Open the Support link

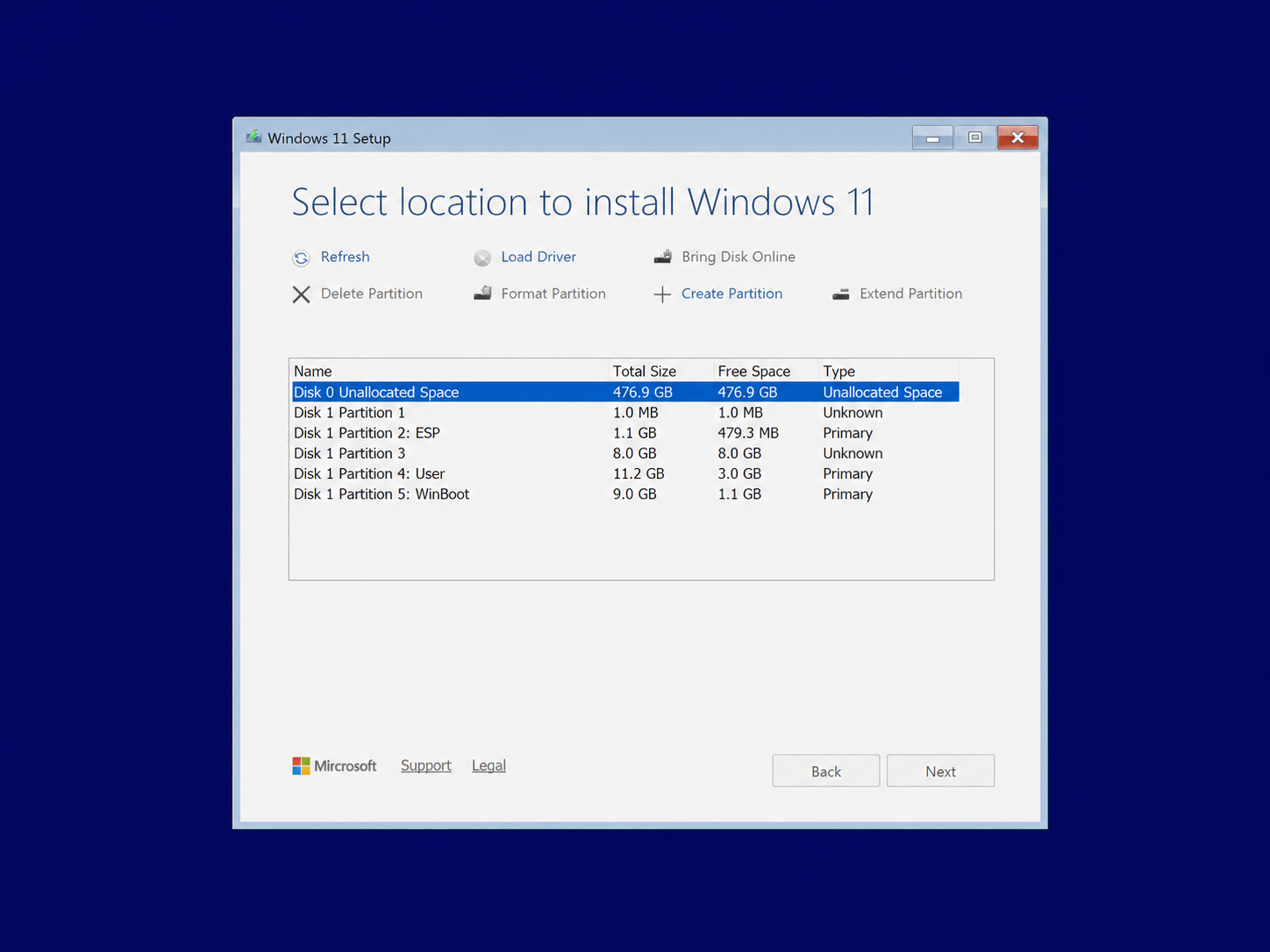(426, 765)
